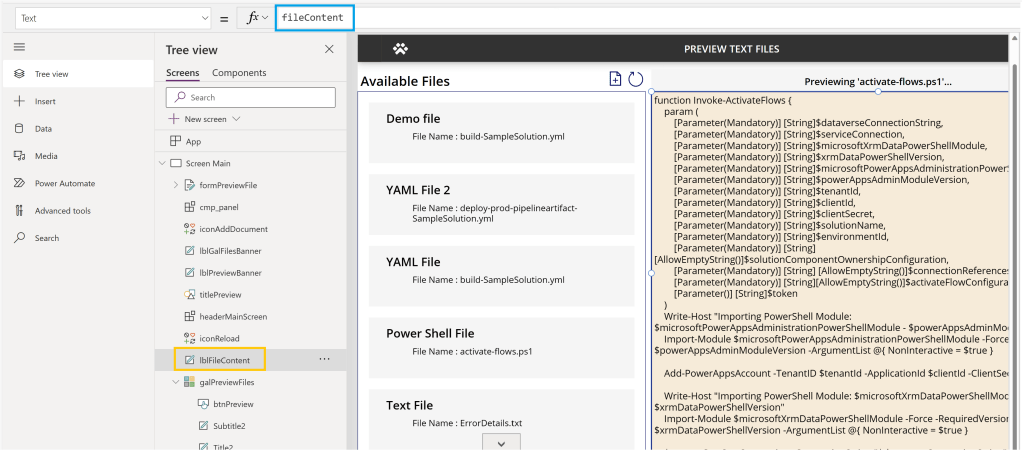Viewport: 1022px width, 450px height.
Task: Open more options for lblFileContent
Action: [324, 359]
